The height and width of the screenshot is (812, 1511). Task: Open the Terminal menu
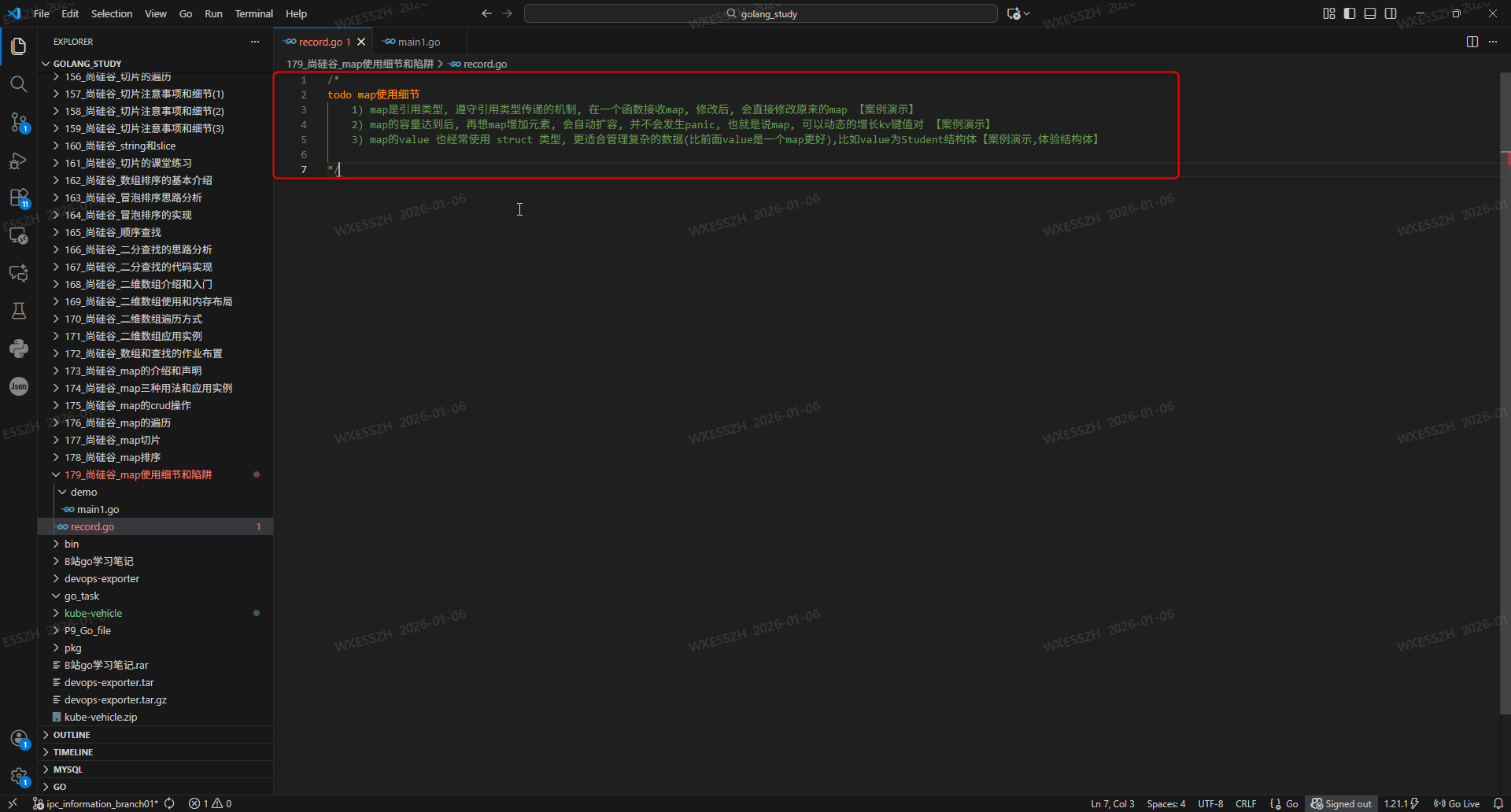coord(253,13)
